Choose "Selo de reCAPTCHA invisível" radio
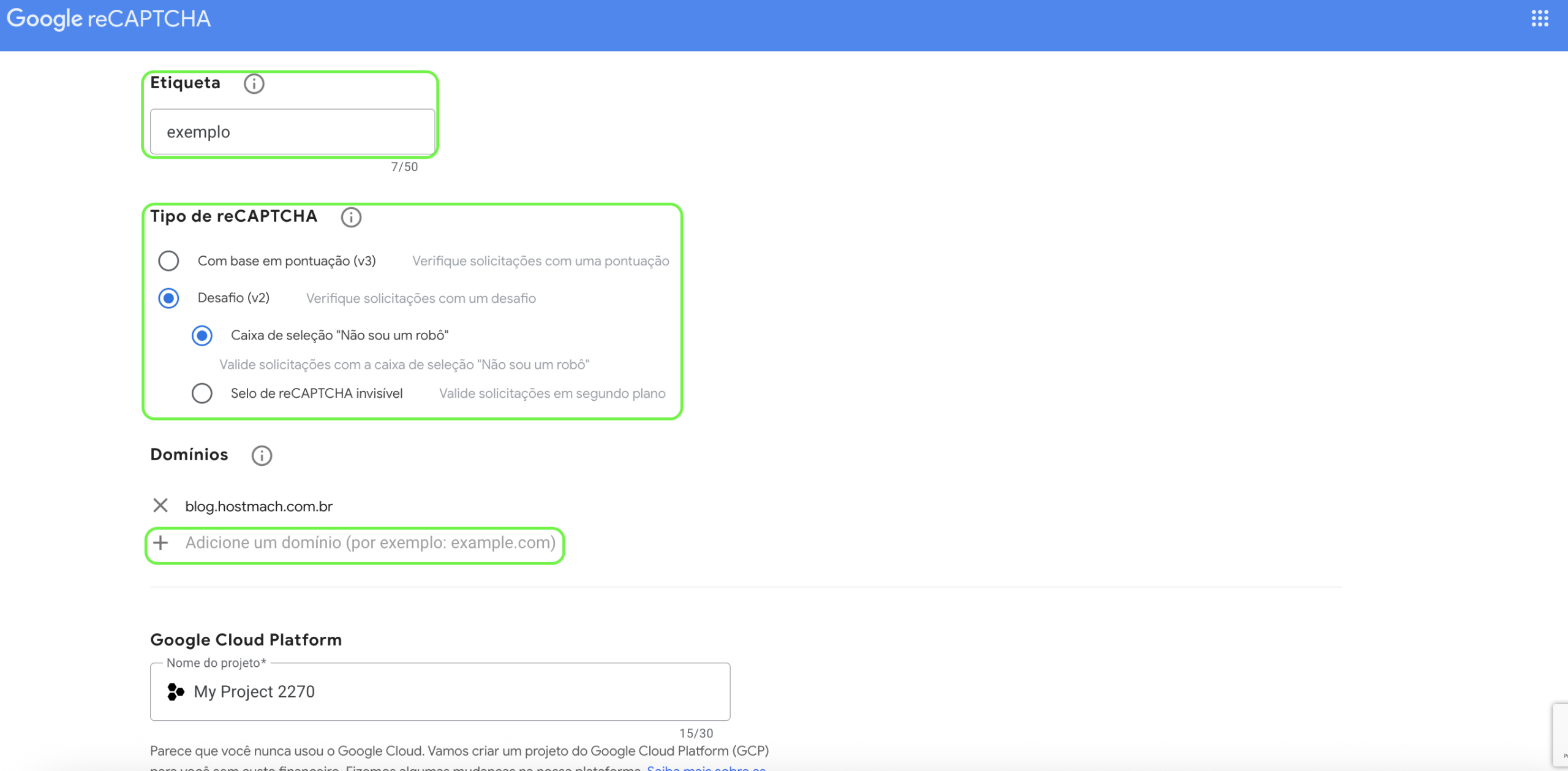The width and height of the screenshot is (1568, 771). [x=202, y=393]
